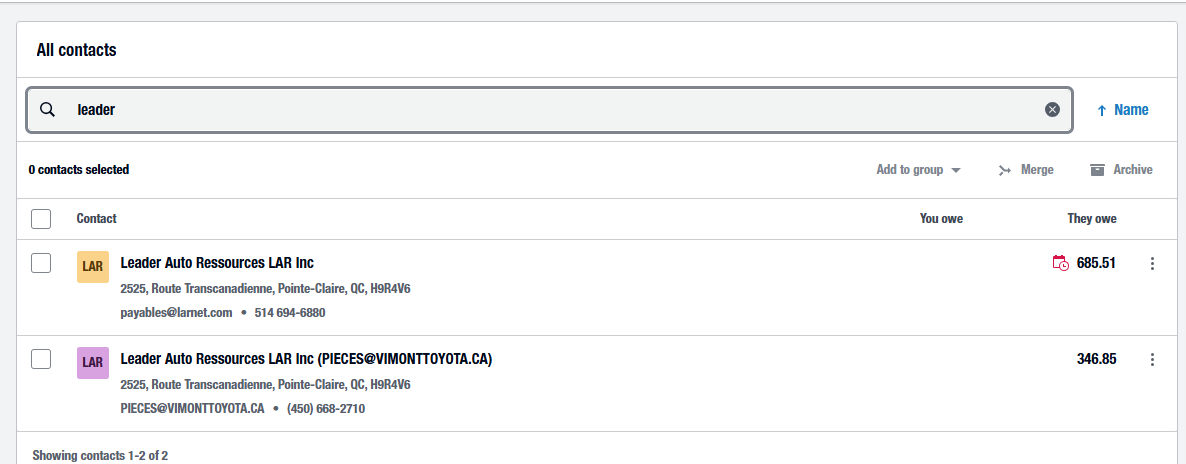Click the purple LAR avatar

(93, 363)
